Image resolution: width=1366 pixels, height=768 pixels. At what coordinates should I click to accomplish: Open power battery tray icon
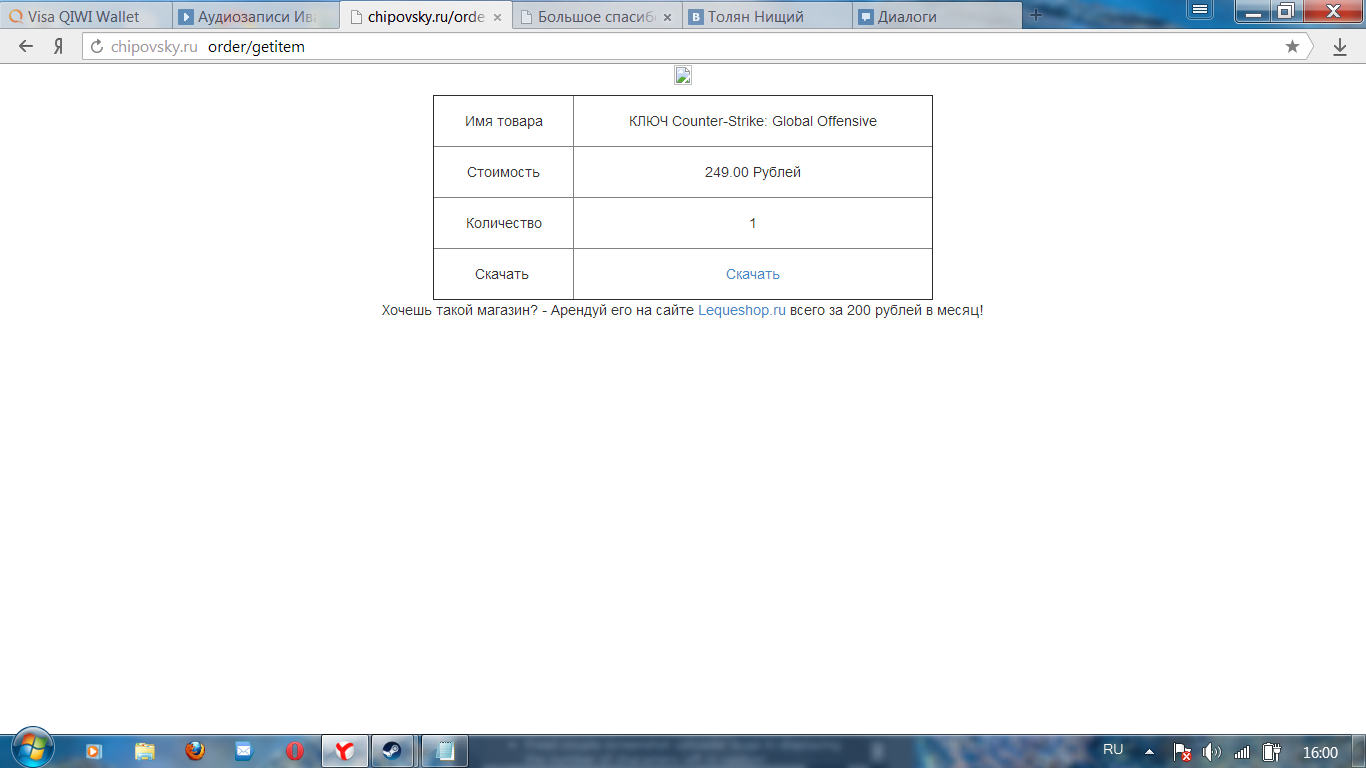tap(1272, 752)
